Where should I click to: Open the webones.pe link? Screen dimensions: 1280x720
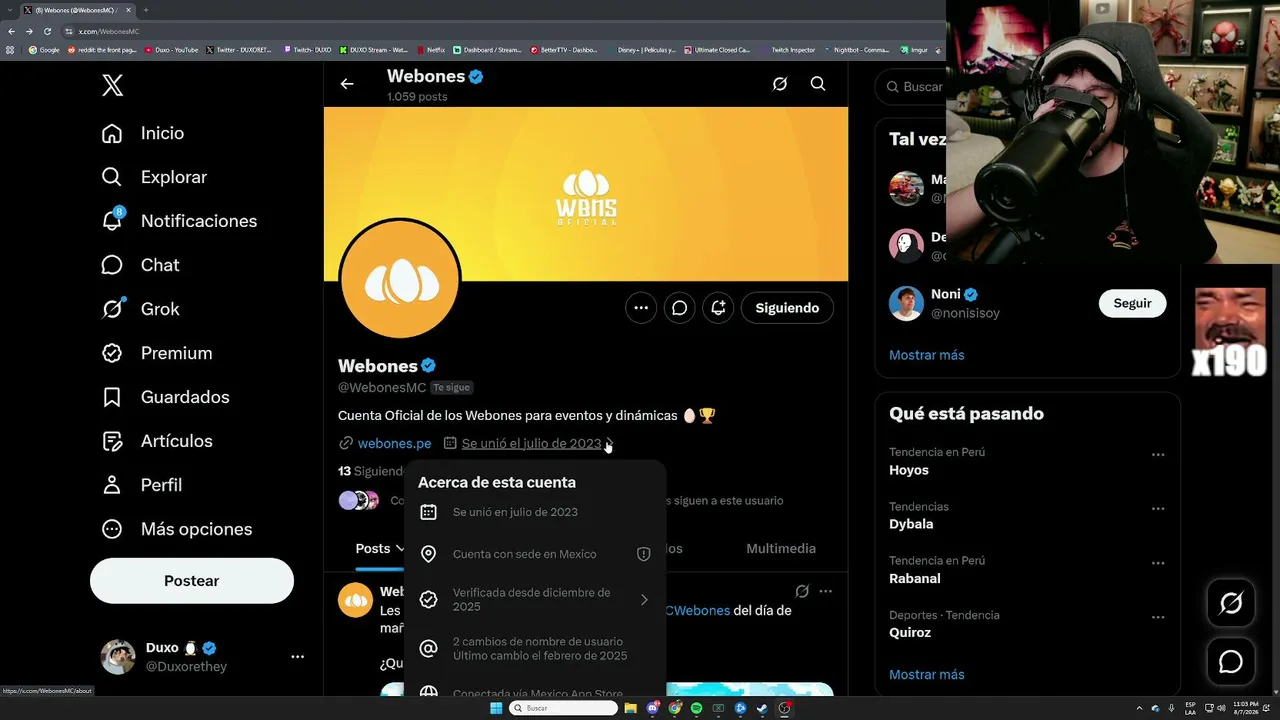coord(394,443)
